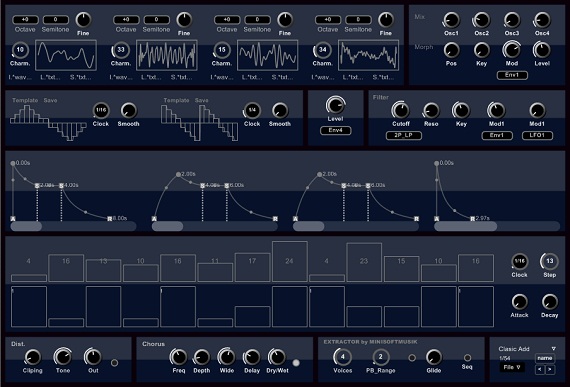
Task: Click Save above the second LFO shape
Action: (x=201, y=100)
